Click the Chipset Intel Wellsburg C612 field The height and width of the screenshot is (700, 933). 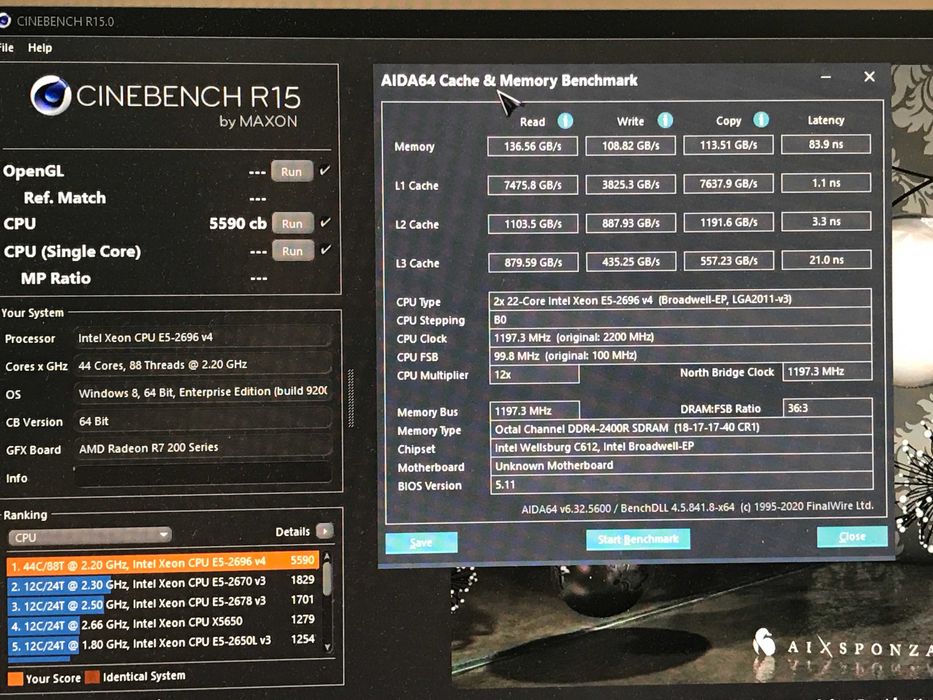[682, 446]
